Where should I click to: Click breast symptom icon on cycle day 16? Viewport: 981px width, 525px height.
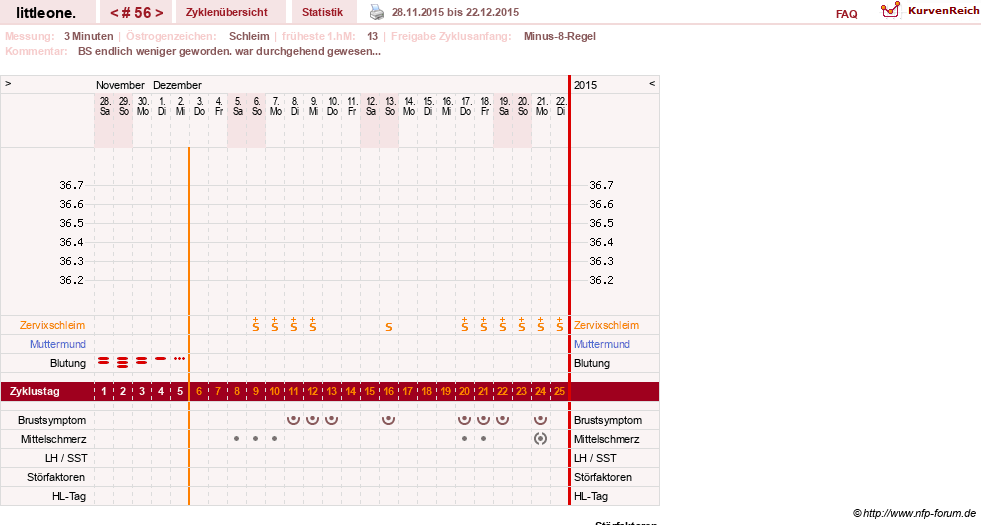[x=389, y=420]
